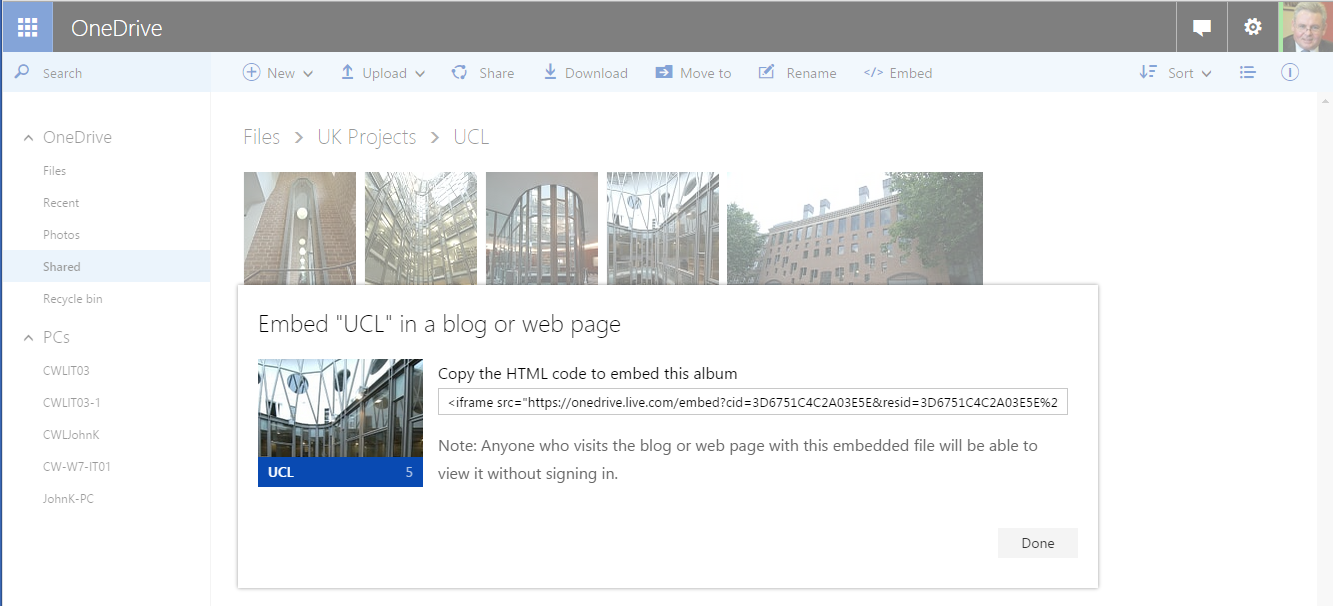Click the Share toolbar icon

click(x=460, y=72)
